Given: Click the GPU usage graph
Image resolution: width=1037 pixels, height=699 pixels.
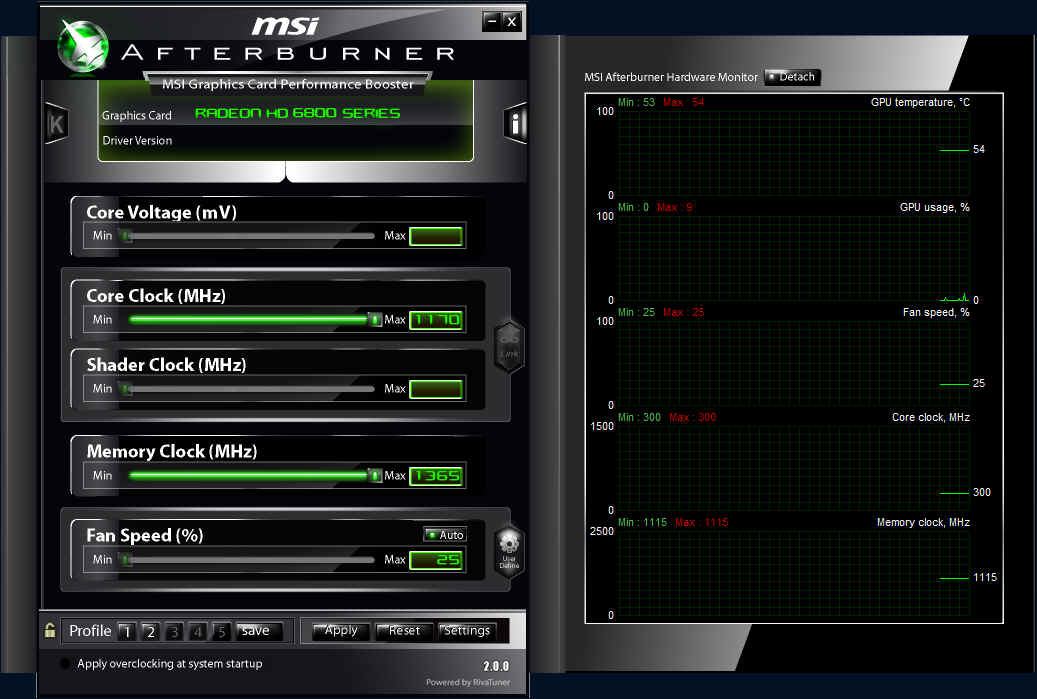Looking at the screenshot, I should [794, 258].
